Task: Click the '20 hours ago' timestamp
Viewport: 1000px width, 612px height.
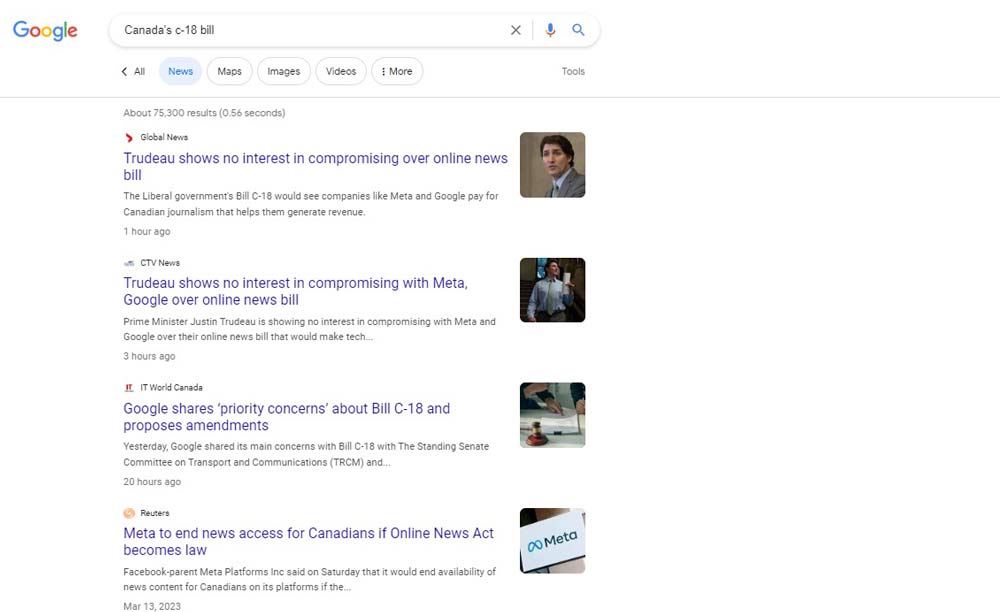Action: point(152,482)
